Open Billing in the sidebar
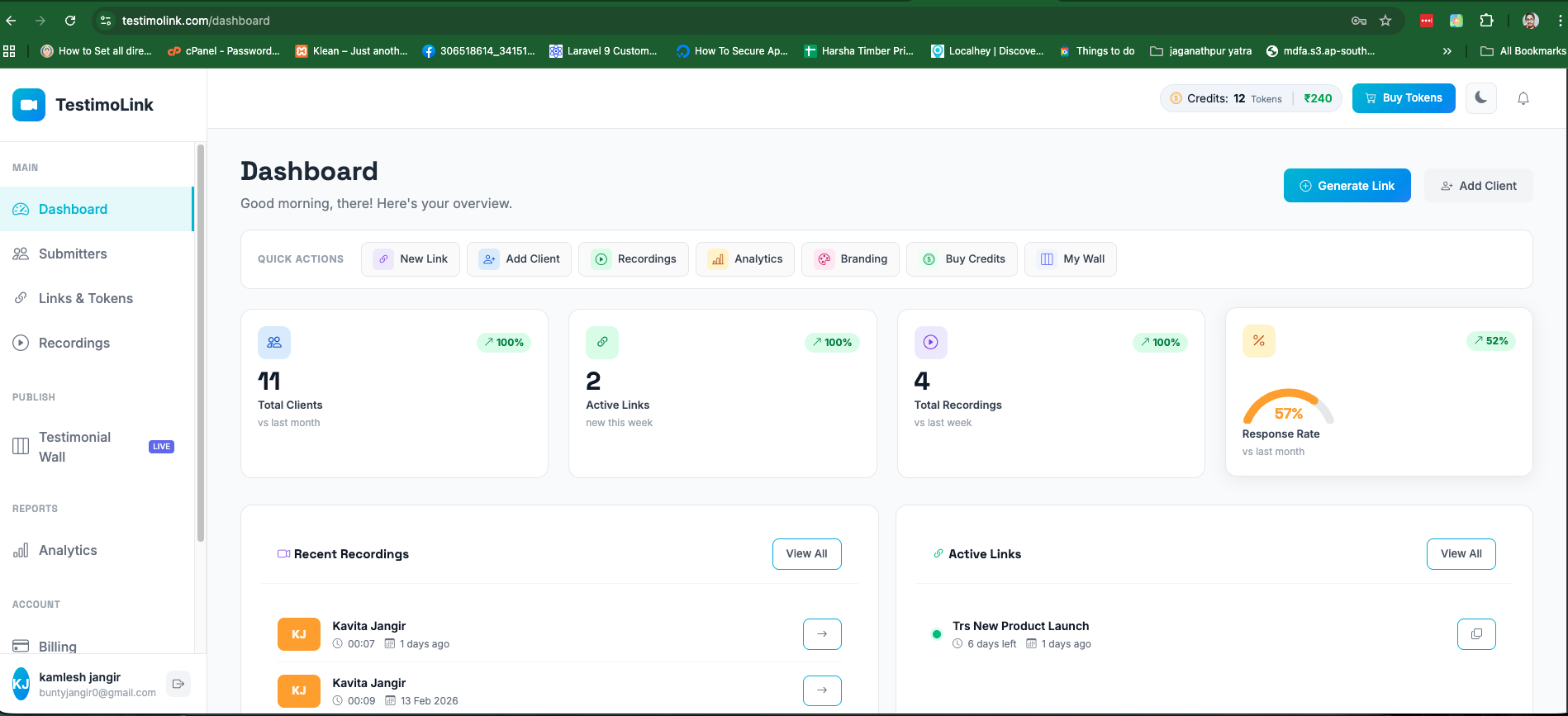This screenshot has width=1568, height=716. coord(96,646)
